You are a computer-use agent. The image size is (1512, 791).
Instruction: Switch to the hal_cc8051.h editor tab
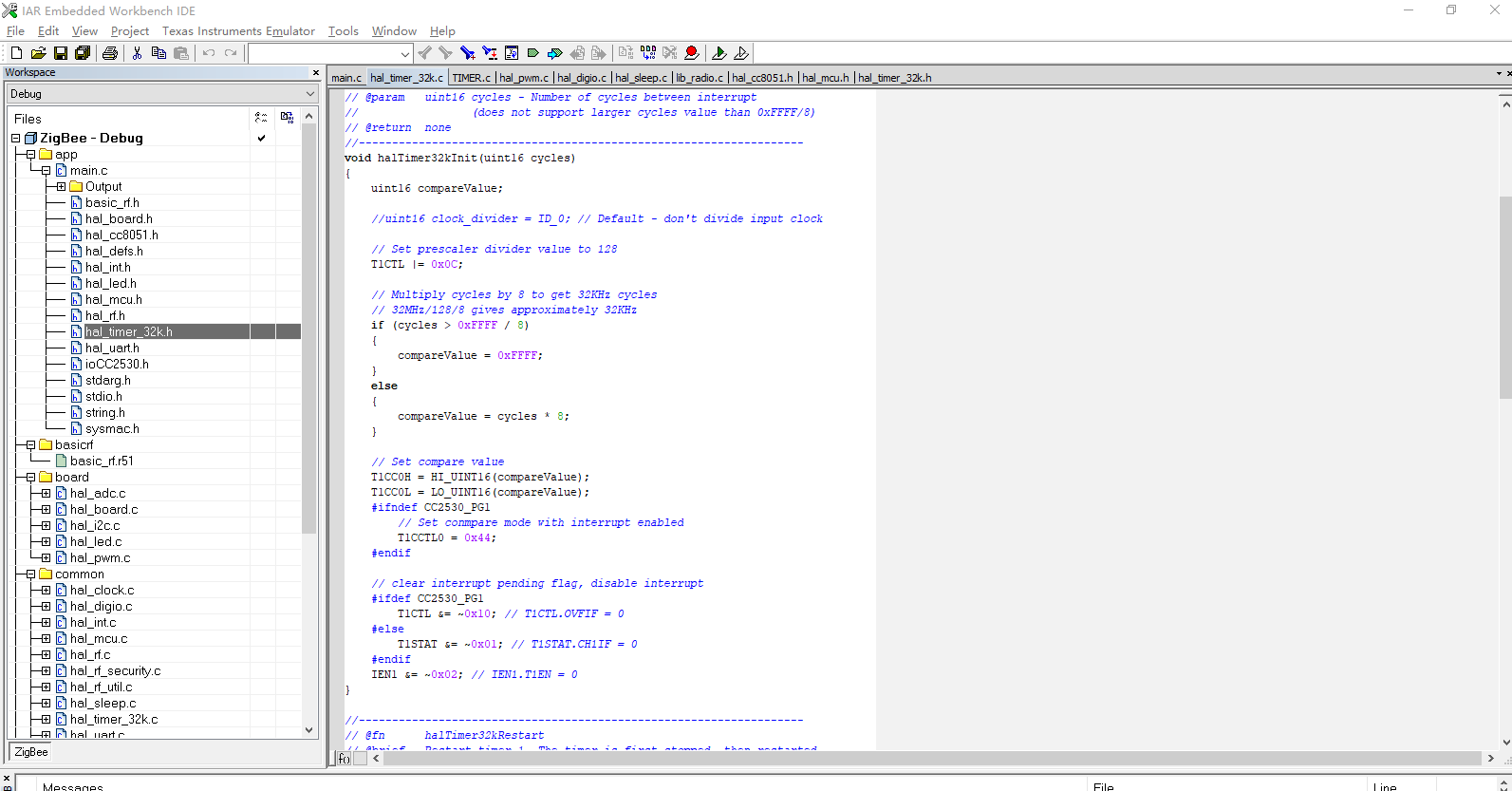[x=762, y=78]
